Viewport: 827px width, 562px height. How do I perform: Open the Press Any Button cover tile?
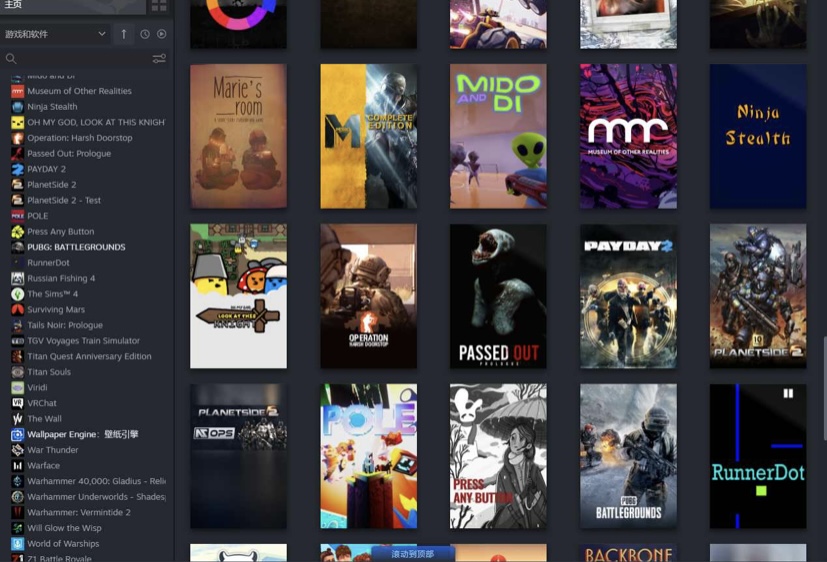click(x=498, y=456)
